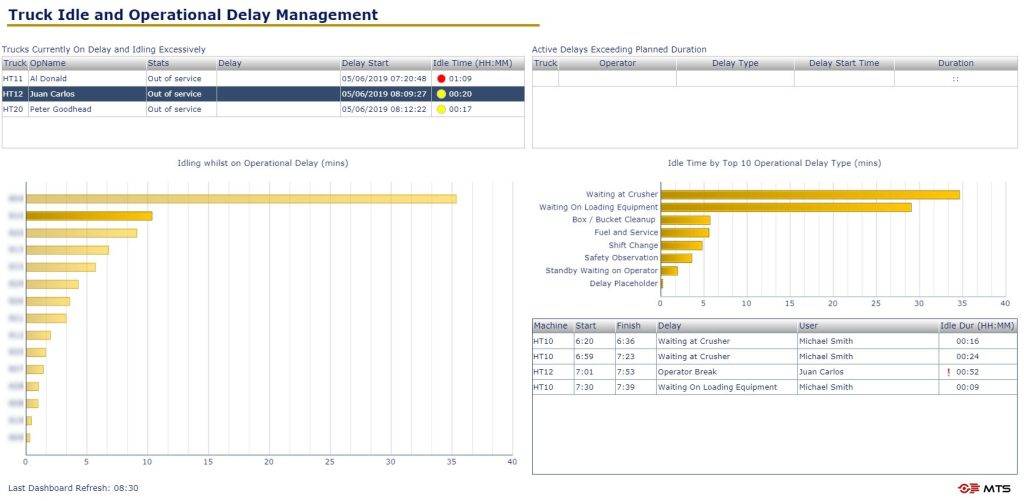Select the Peter Goodhead operator cell
Screen dimensions: 1024x501
[86, 109]
